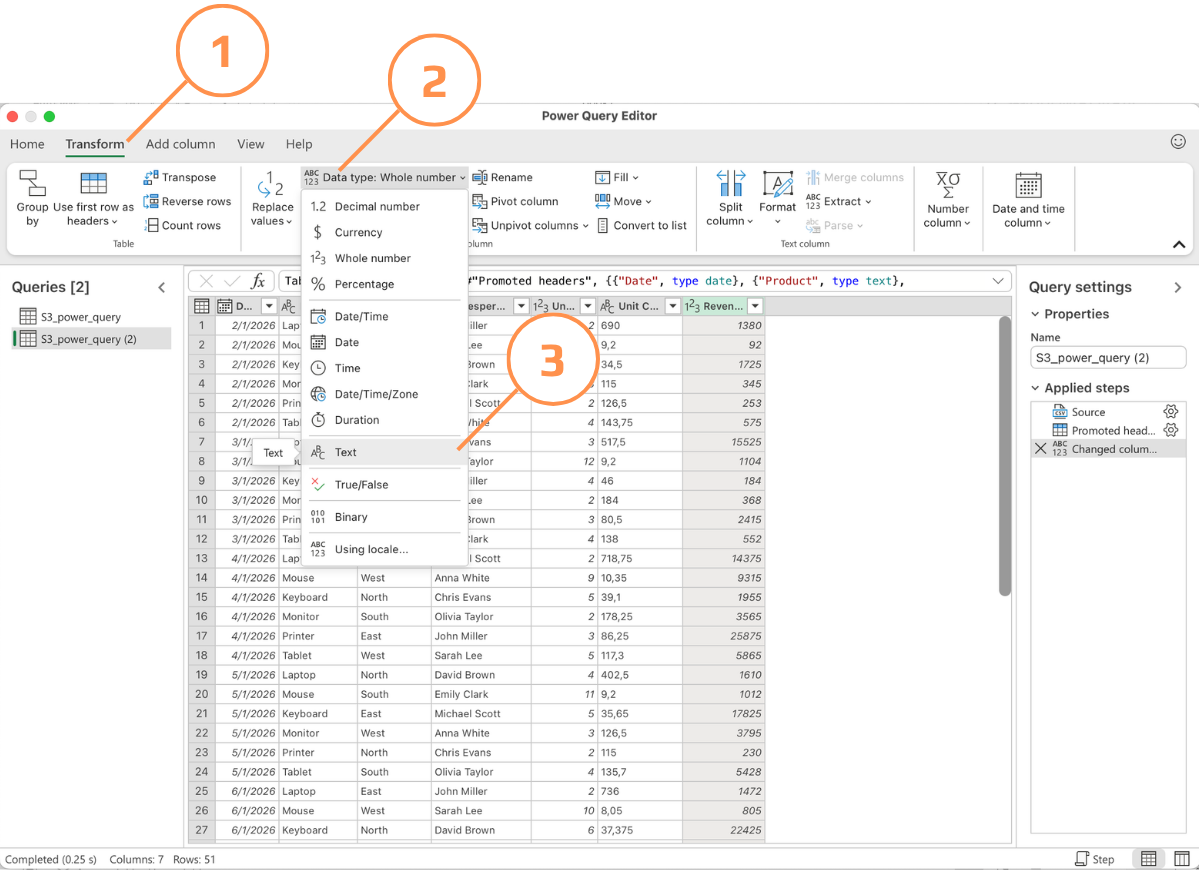Open the Home tab
Image resolution: width=1199 pixels, height=871 pixels.
(28, 144)
